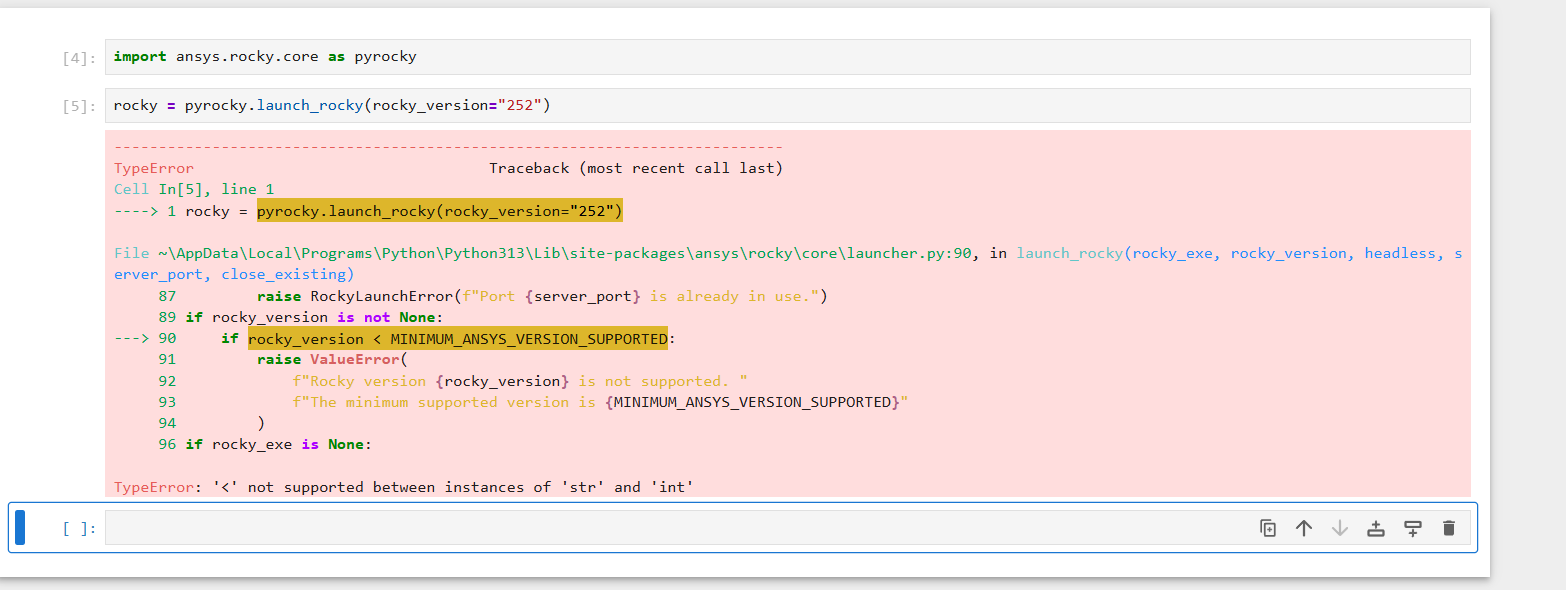Click the empty [ ]: prompt of the active cell
1566x590 pixels.
[78, 529]
